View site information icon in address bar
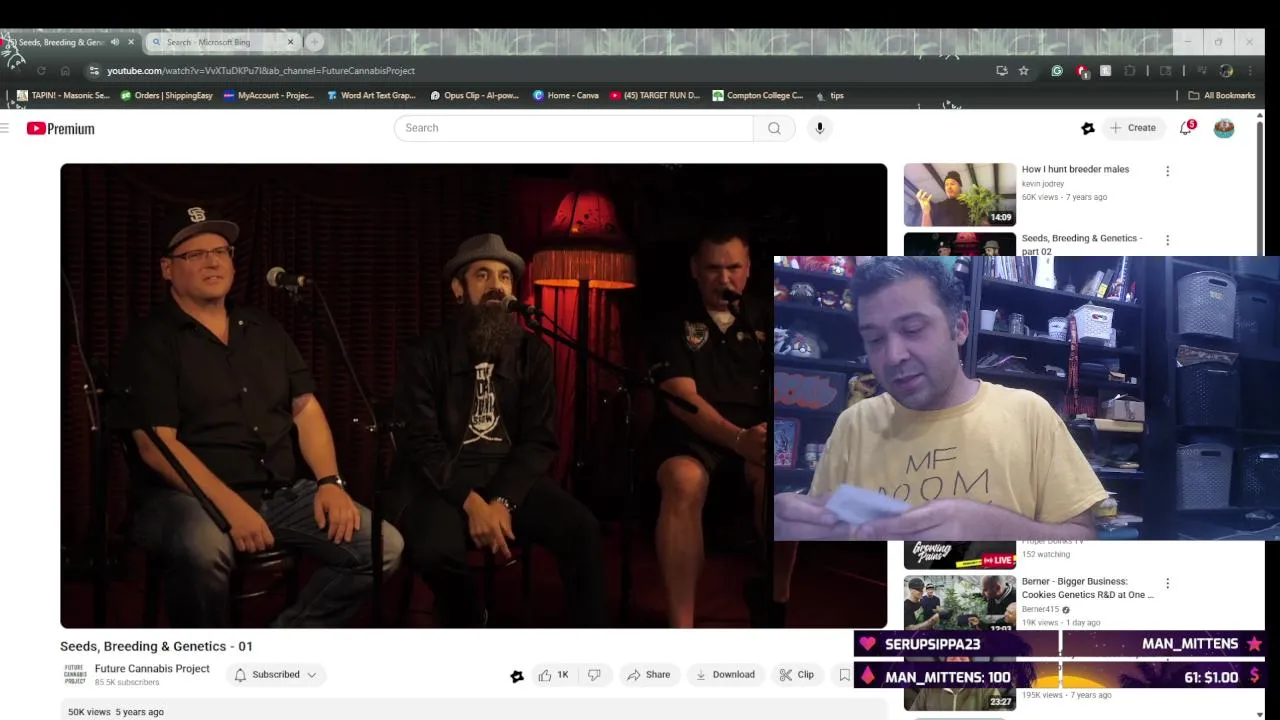Viewport: 1280px width, 720px height. click(93, 71)
